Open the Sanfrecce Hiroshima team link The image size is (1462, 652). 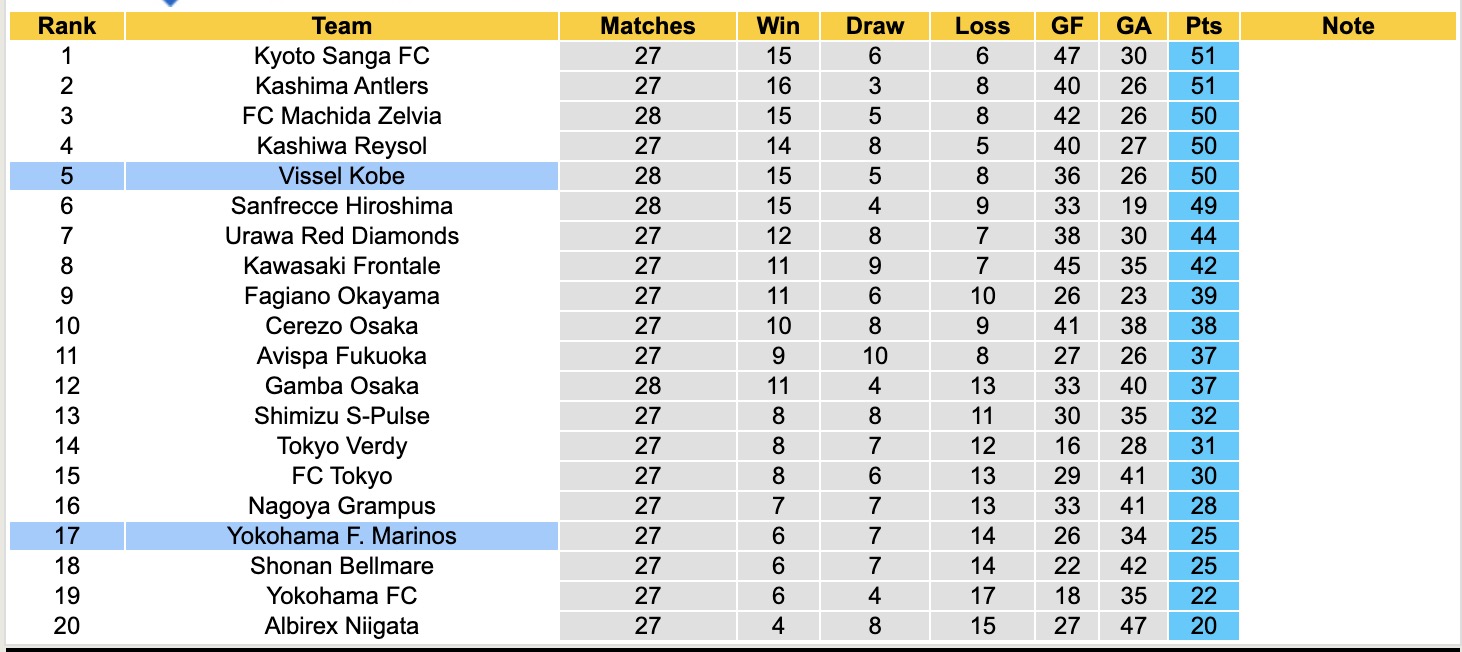(x=341, y=206)
